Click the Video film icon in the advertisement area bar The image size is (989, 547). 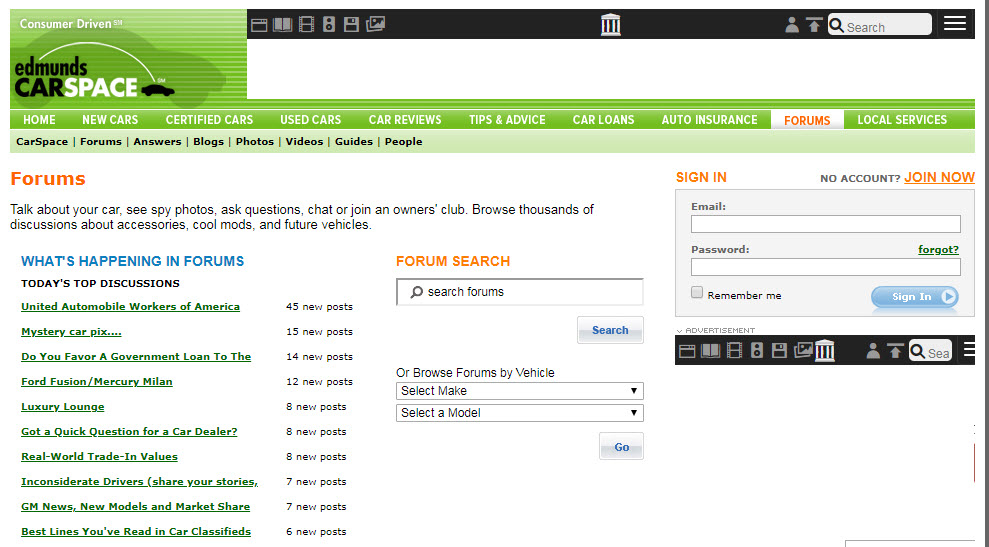734,351
